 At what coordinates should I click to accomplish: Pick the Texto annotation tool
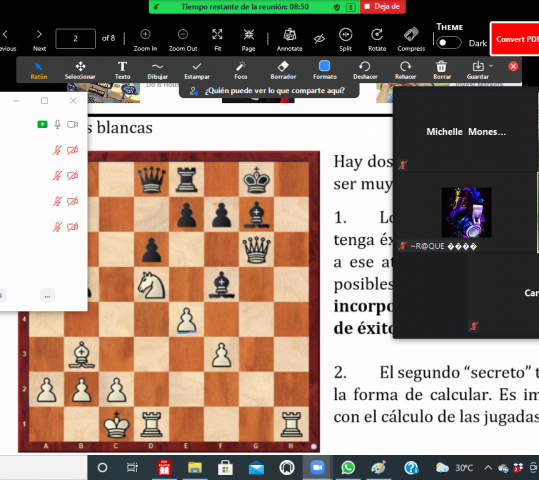pos(122,70)
